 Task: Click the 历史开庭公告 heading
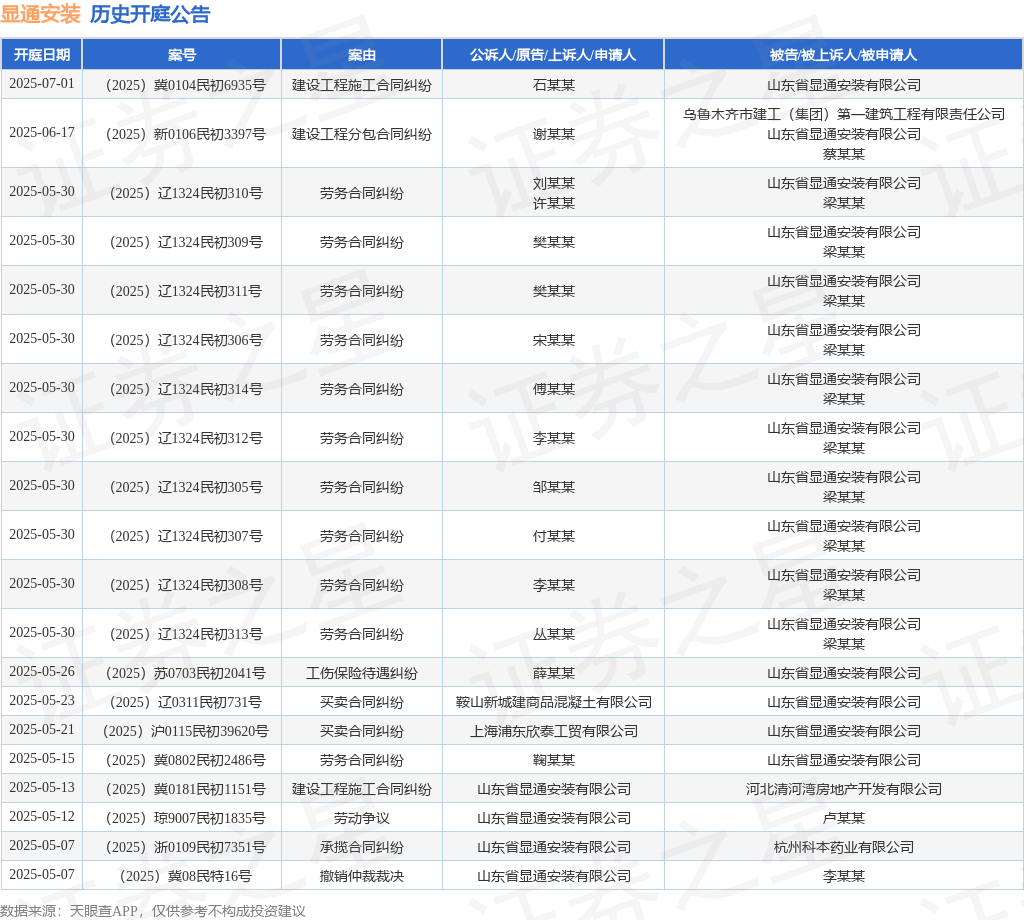[150, 14]
